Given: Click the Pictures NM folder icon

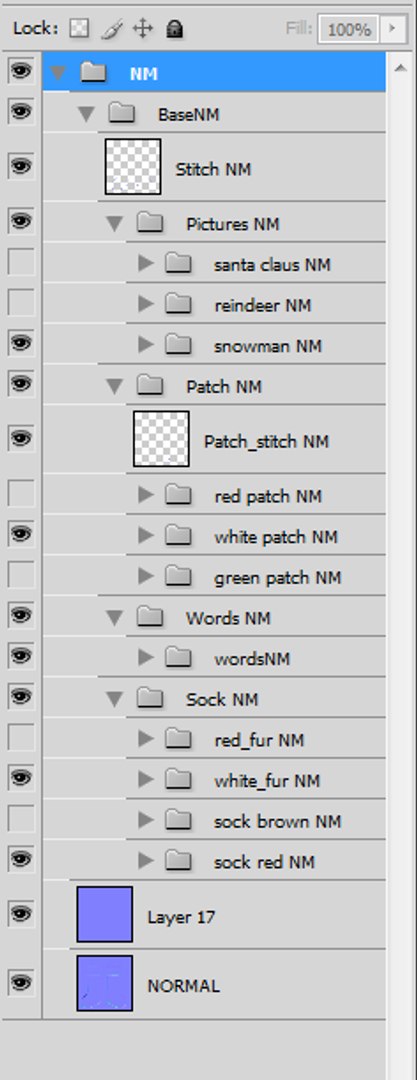Looking at the screenshot, I should [x=150, y=222].
